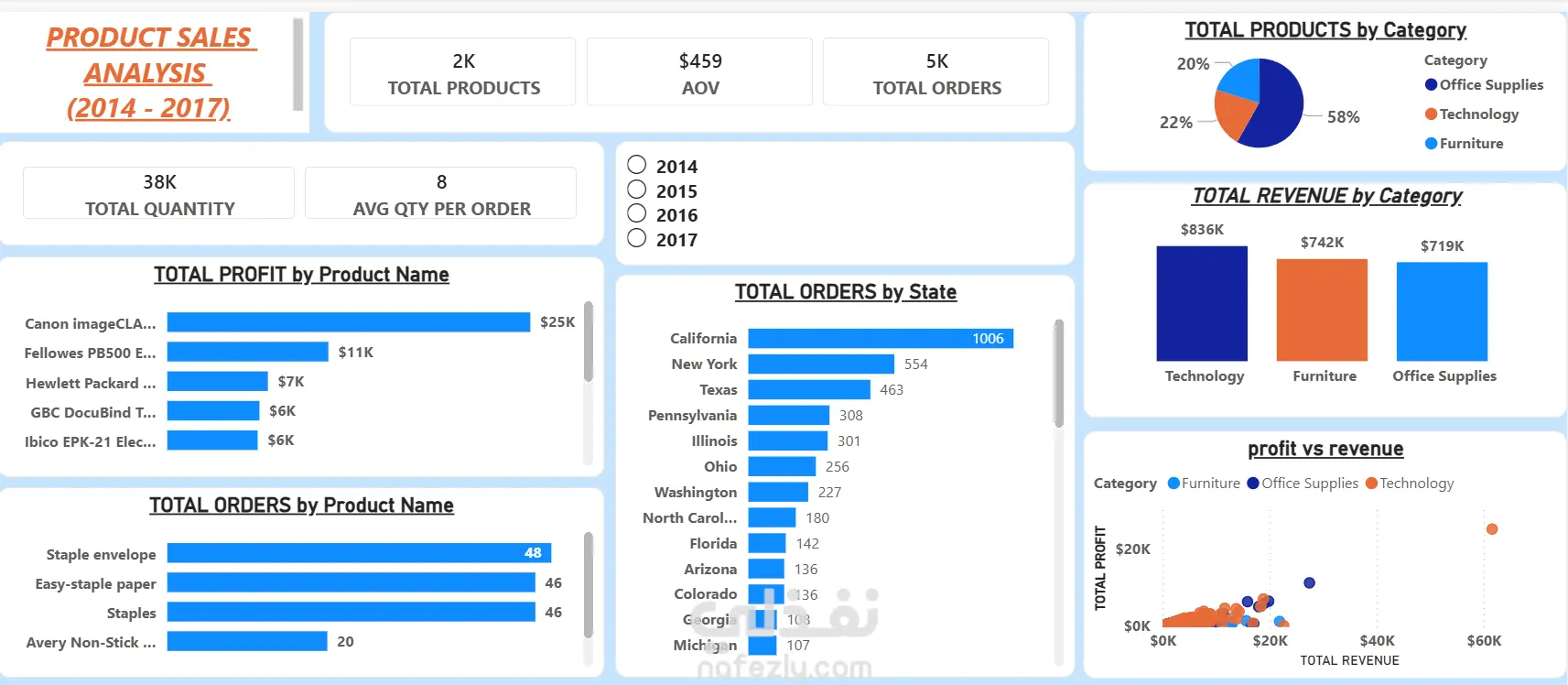The height and width of the screenshot is (685, 1568).
Task: Select the 2015 year radio button
Action: (637, 190)
